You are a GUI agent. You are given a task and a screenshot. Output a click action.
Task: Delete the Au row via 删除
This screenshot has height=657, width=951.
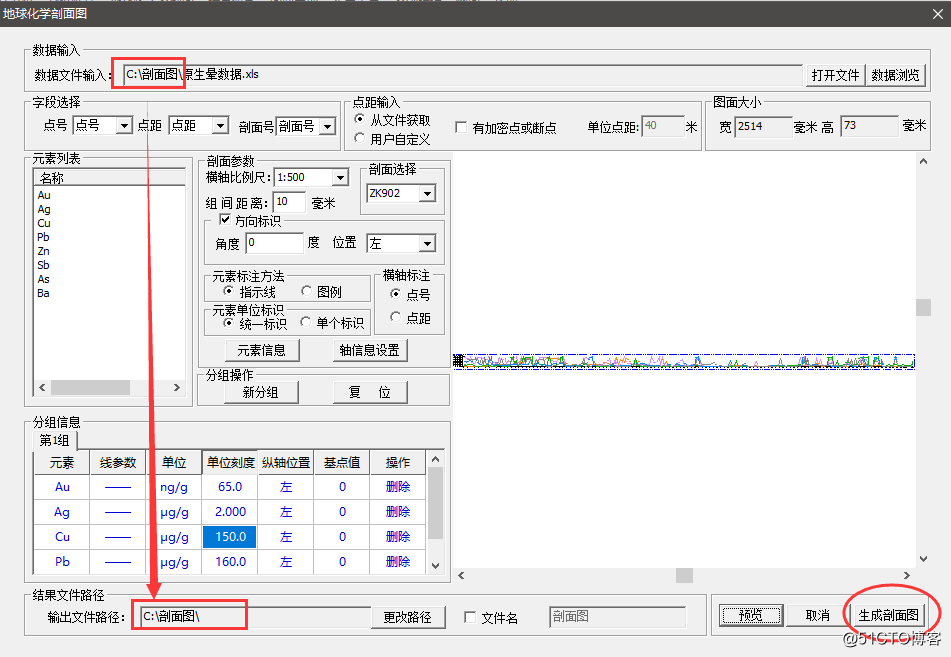click(398, 487)
